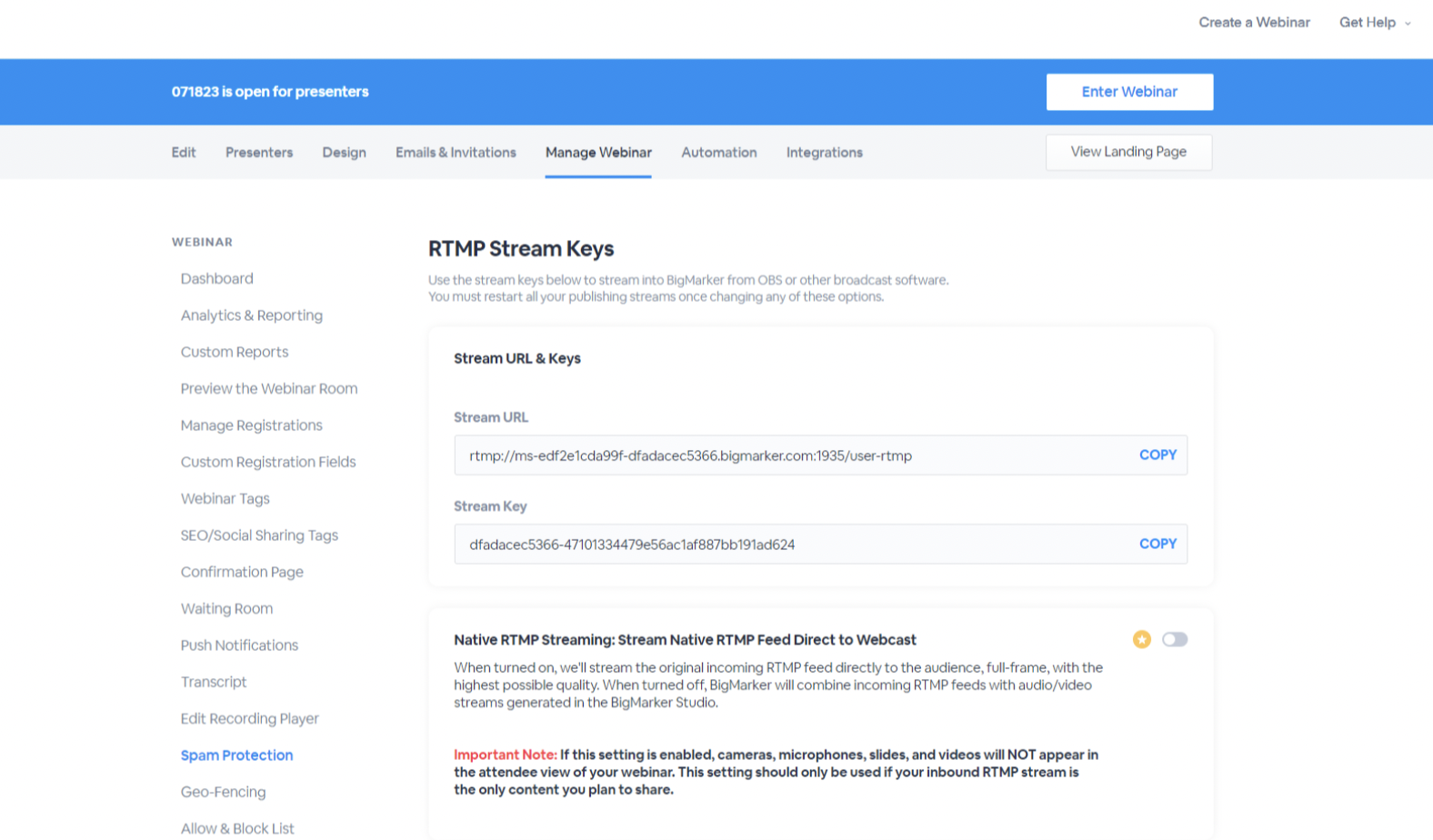The width and height of the screenshot is (1433, 840).
Task: Open Emails & Invitations tab
Action: click(x=456, y=153)
